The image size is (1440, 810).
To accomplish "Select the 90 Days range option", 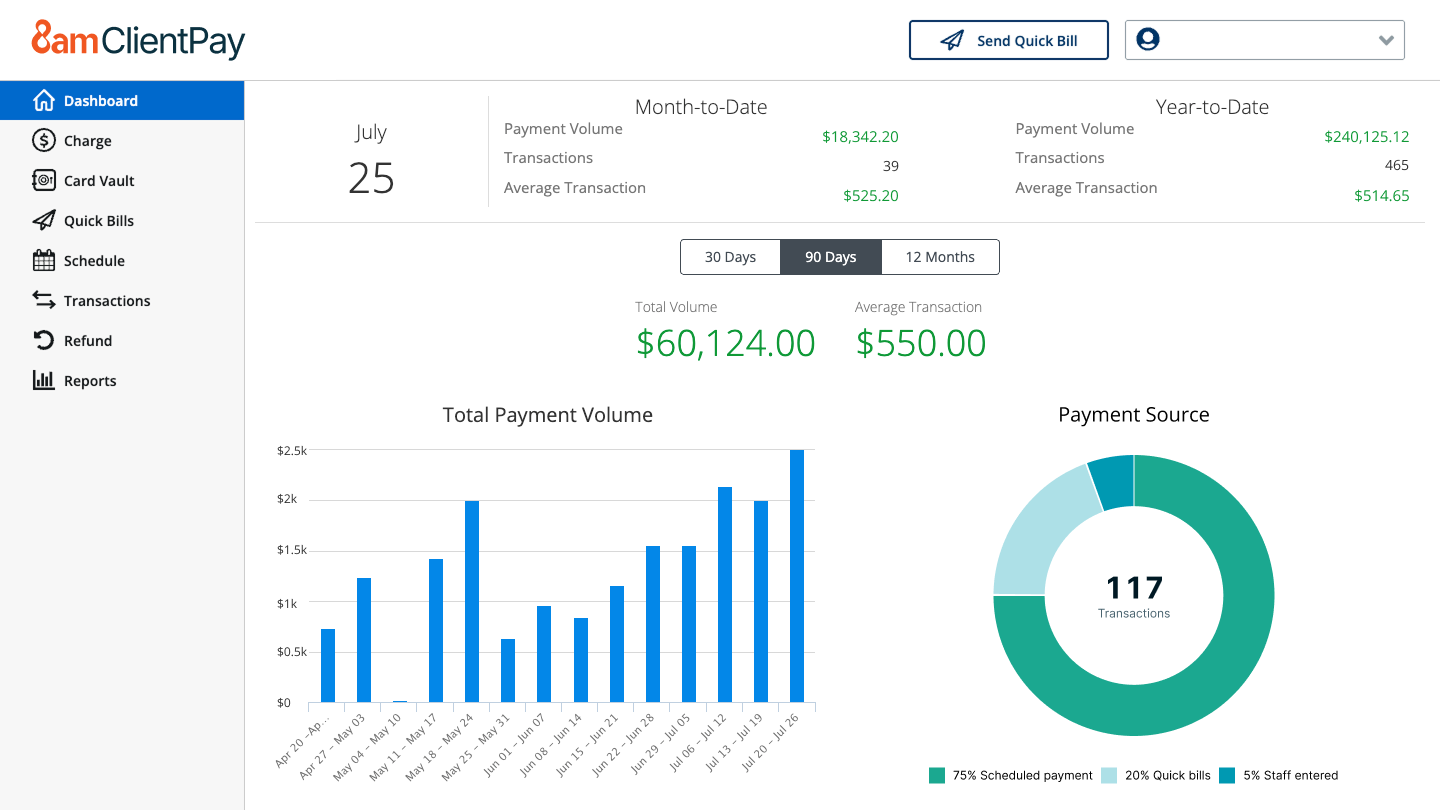I will [x=830, y=257].
